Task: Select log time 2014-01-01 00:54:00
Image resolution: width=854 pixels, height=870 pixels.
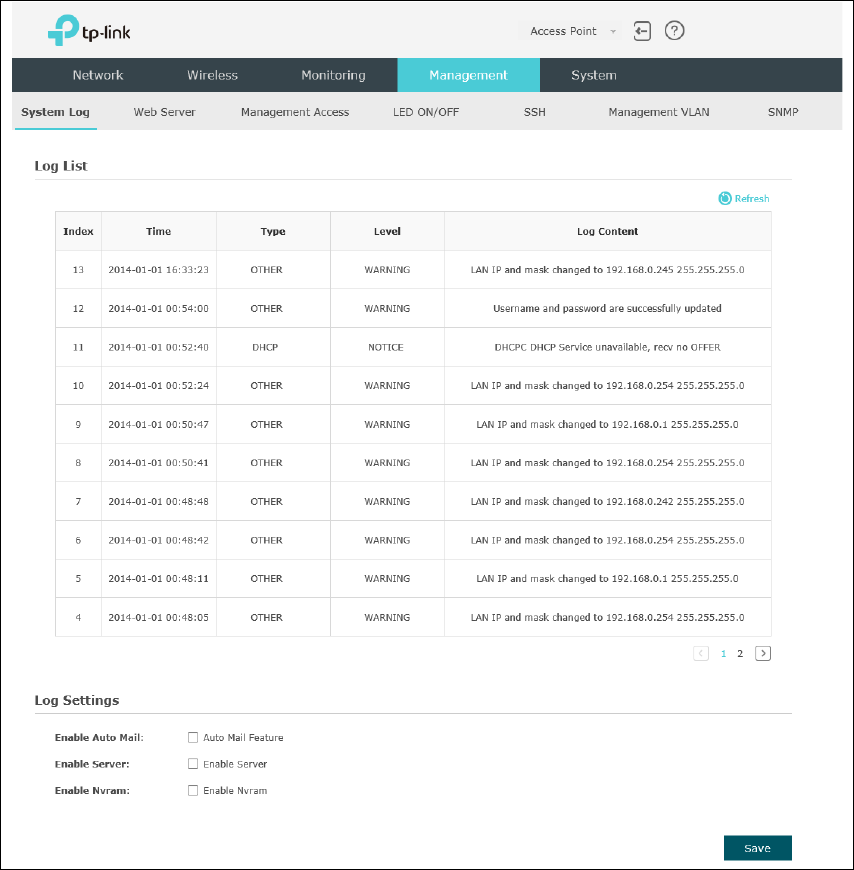Action: [x=159, y=308]
